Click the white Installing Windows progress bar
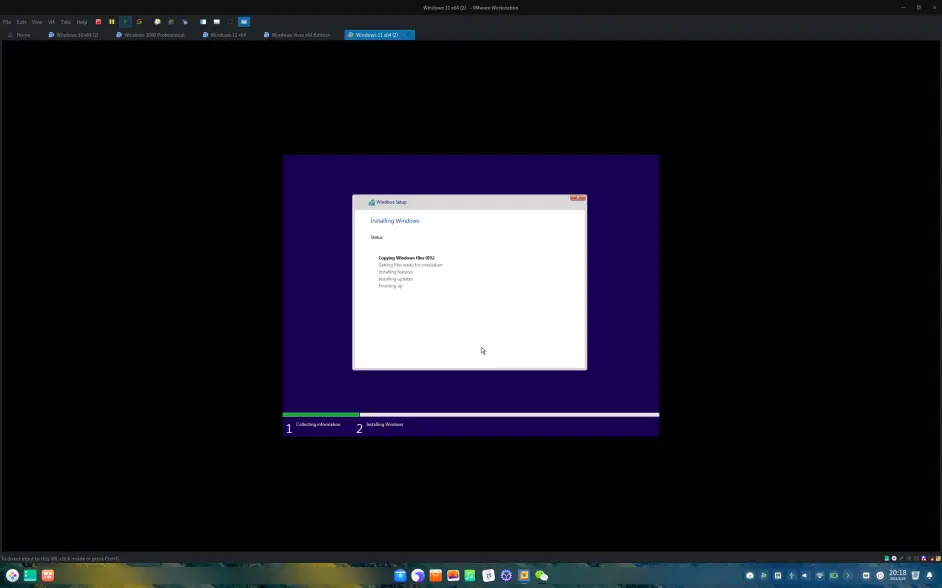 point(509,414)
